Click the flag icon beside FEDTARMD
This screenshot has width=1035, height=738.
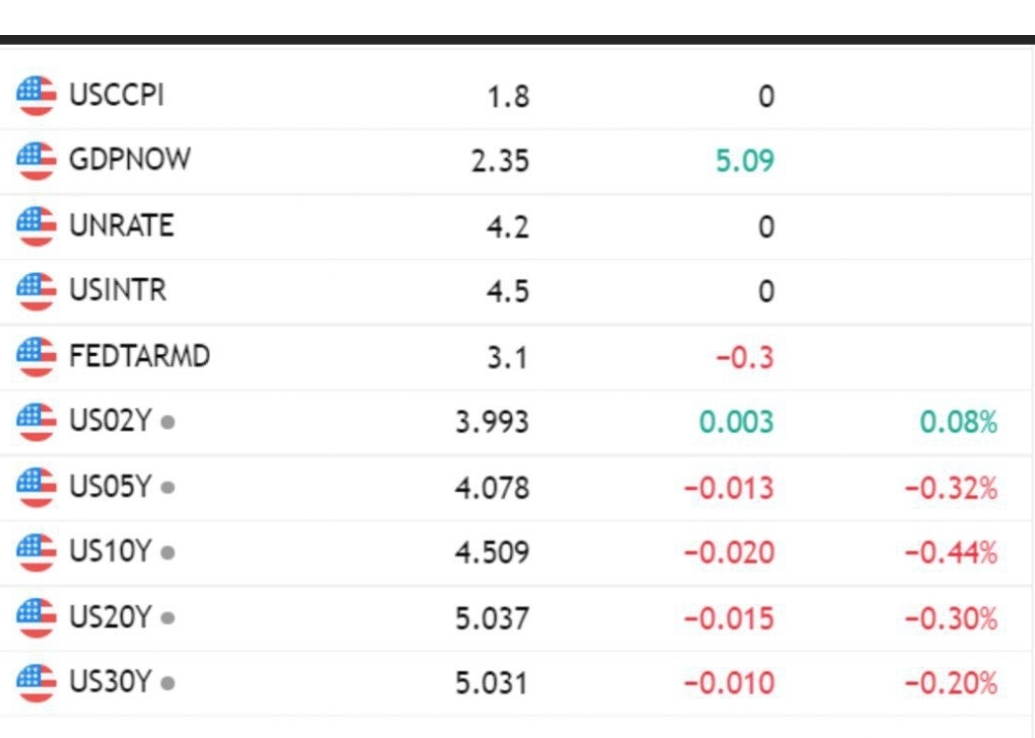(x=36, y=356)
